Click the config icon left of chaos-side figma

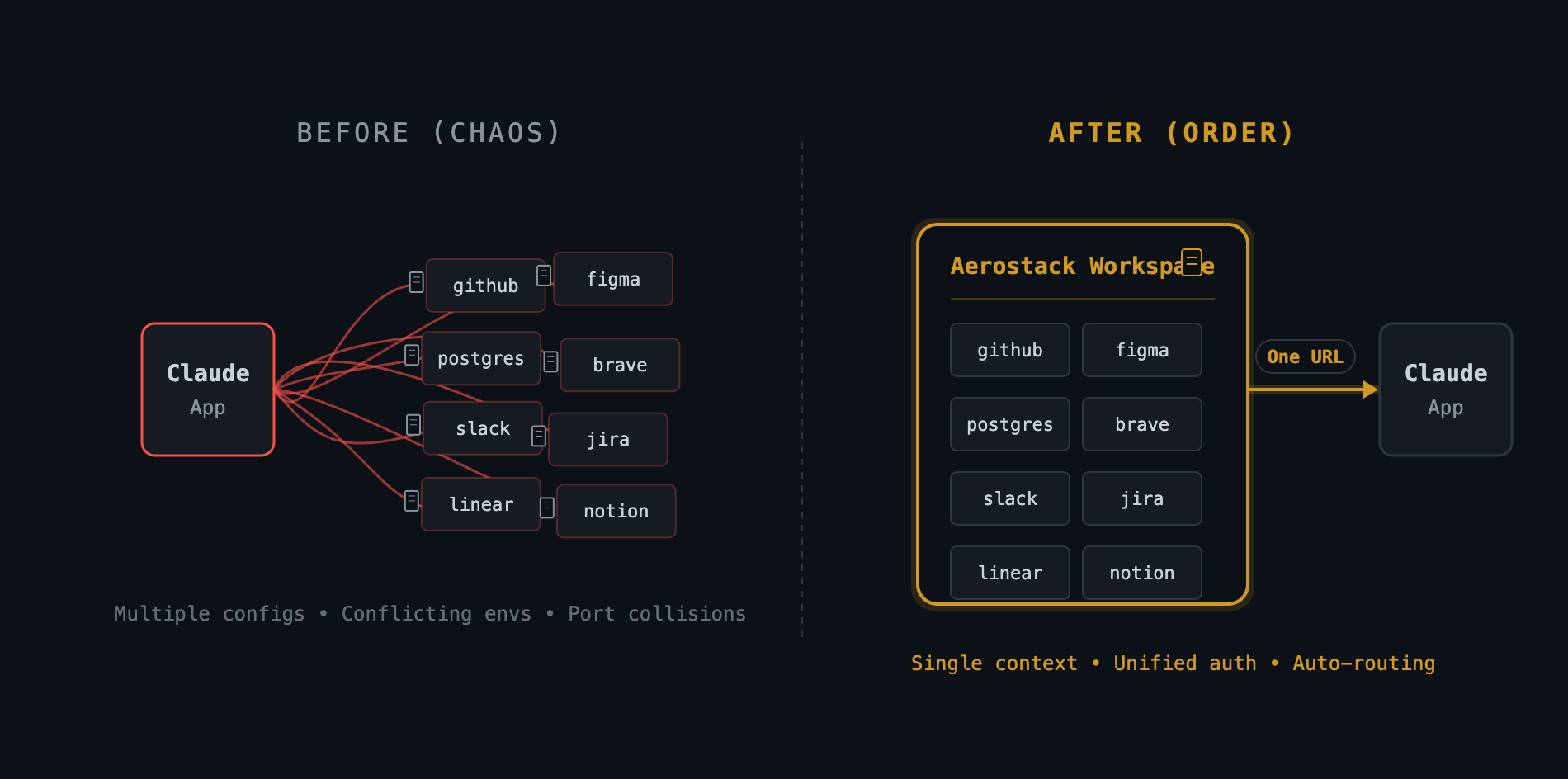tap(544, 276)
